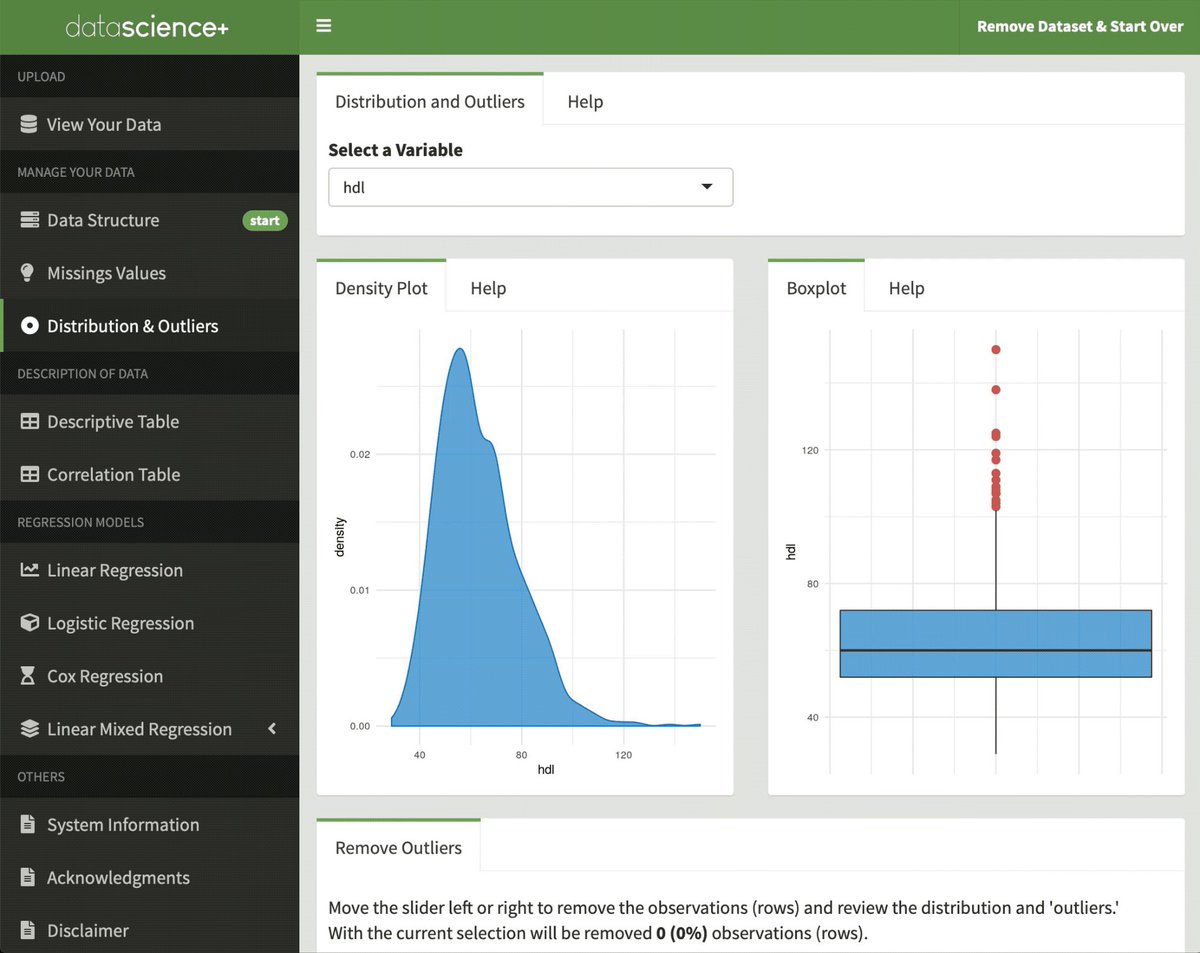
Task: Open the Disclaimer page
Action: point(150,931)
